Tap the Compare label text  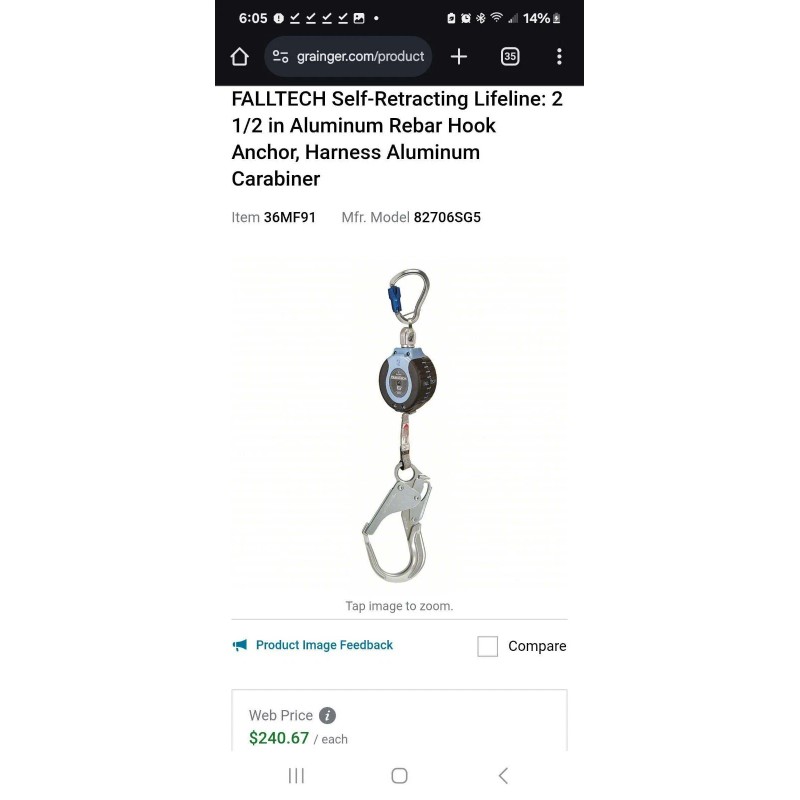coord(537,646)
